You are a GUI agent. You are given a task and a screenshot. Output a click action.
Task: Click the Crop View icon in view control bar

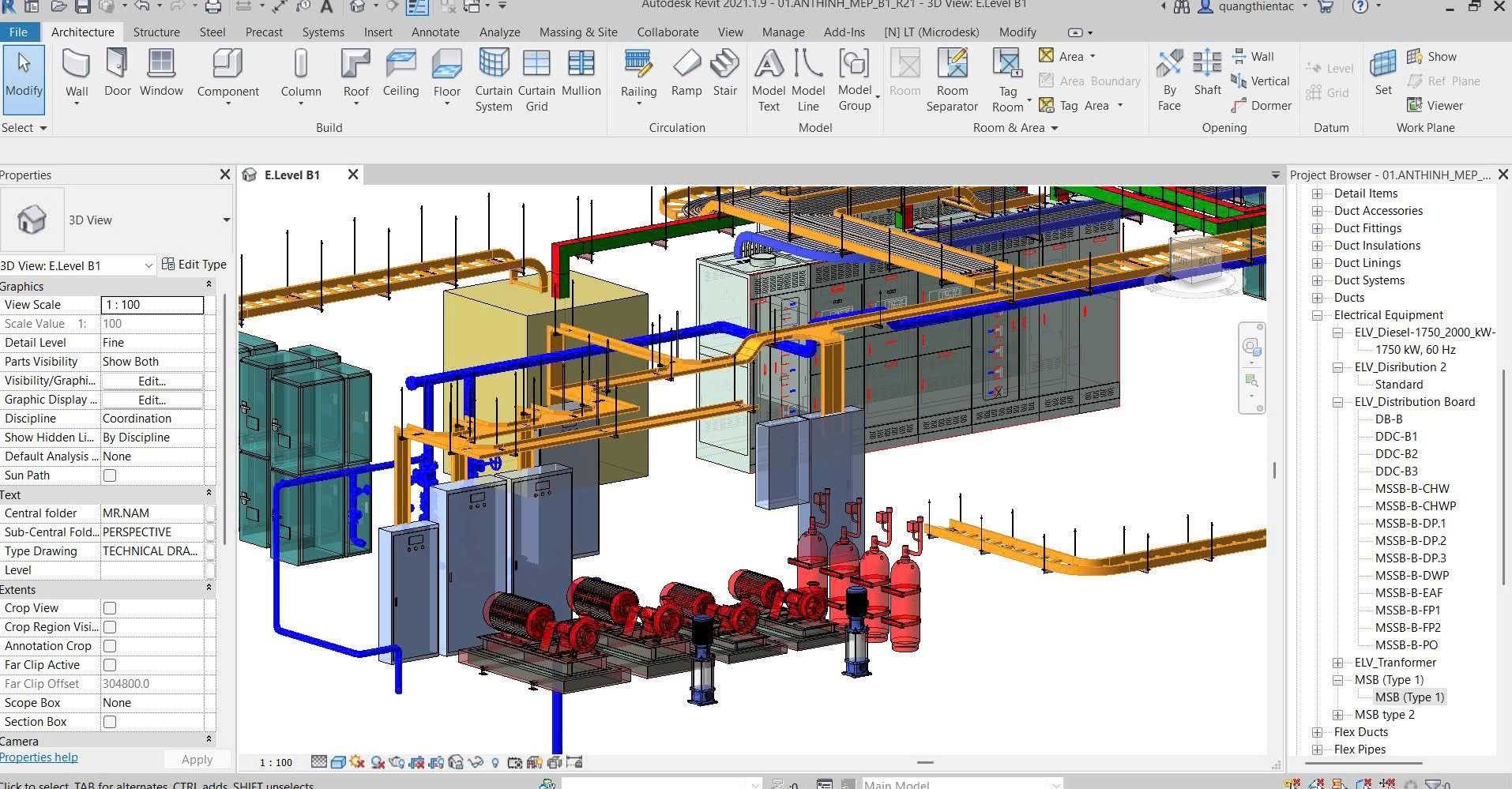(x=417, y=762)
